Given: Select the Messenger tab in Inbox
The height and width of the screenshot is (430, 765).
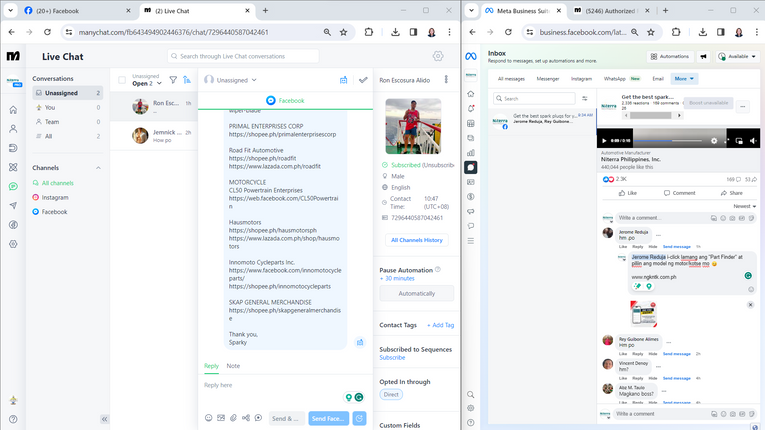Looking at the screenshot, I should 547,79.
